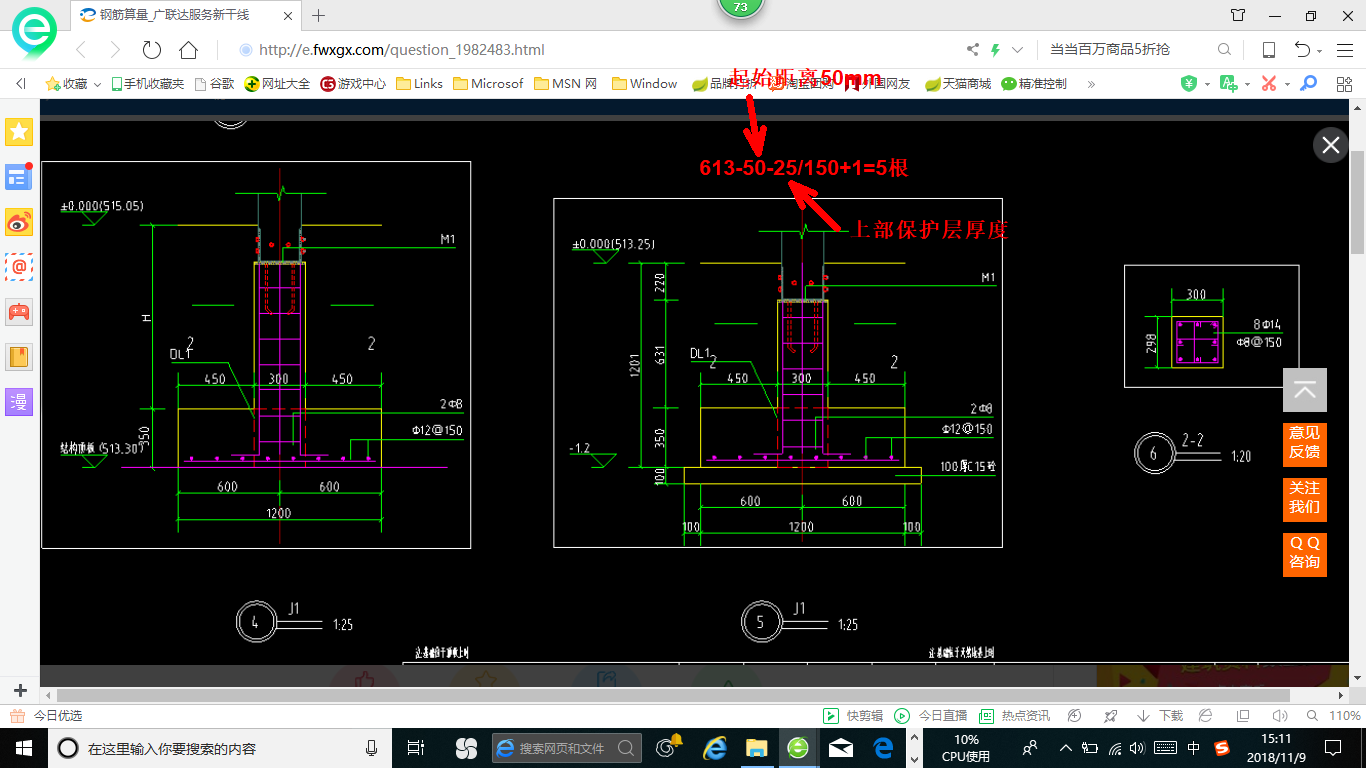The image size is (1366, 768).
Task: Open the Links bookmark folder
Action: click(x=420, y=84)
